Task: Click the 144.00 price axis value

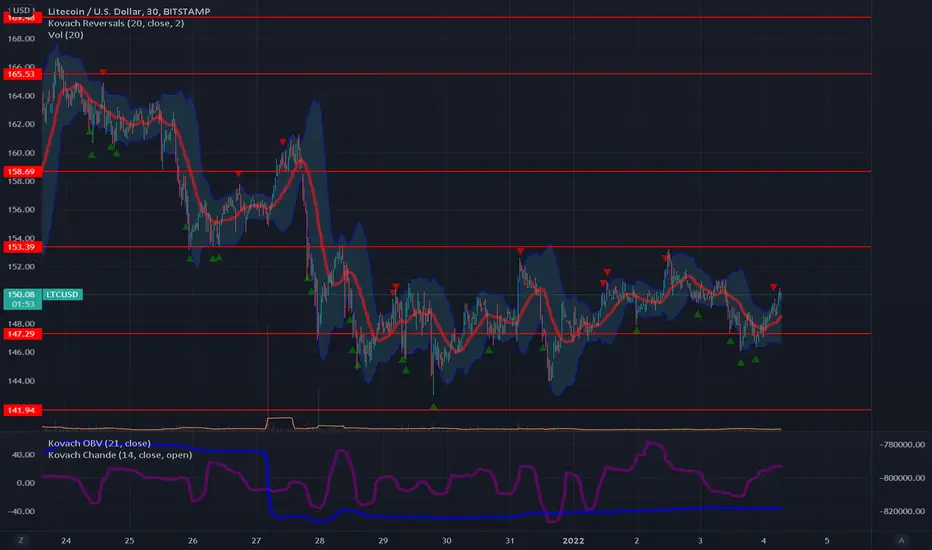Action: [21, 381]
